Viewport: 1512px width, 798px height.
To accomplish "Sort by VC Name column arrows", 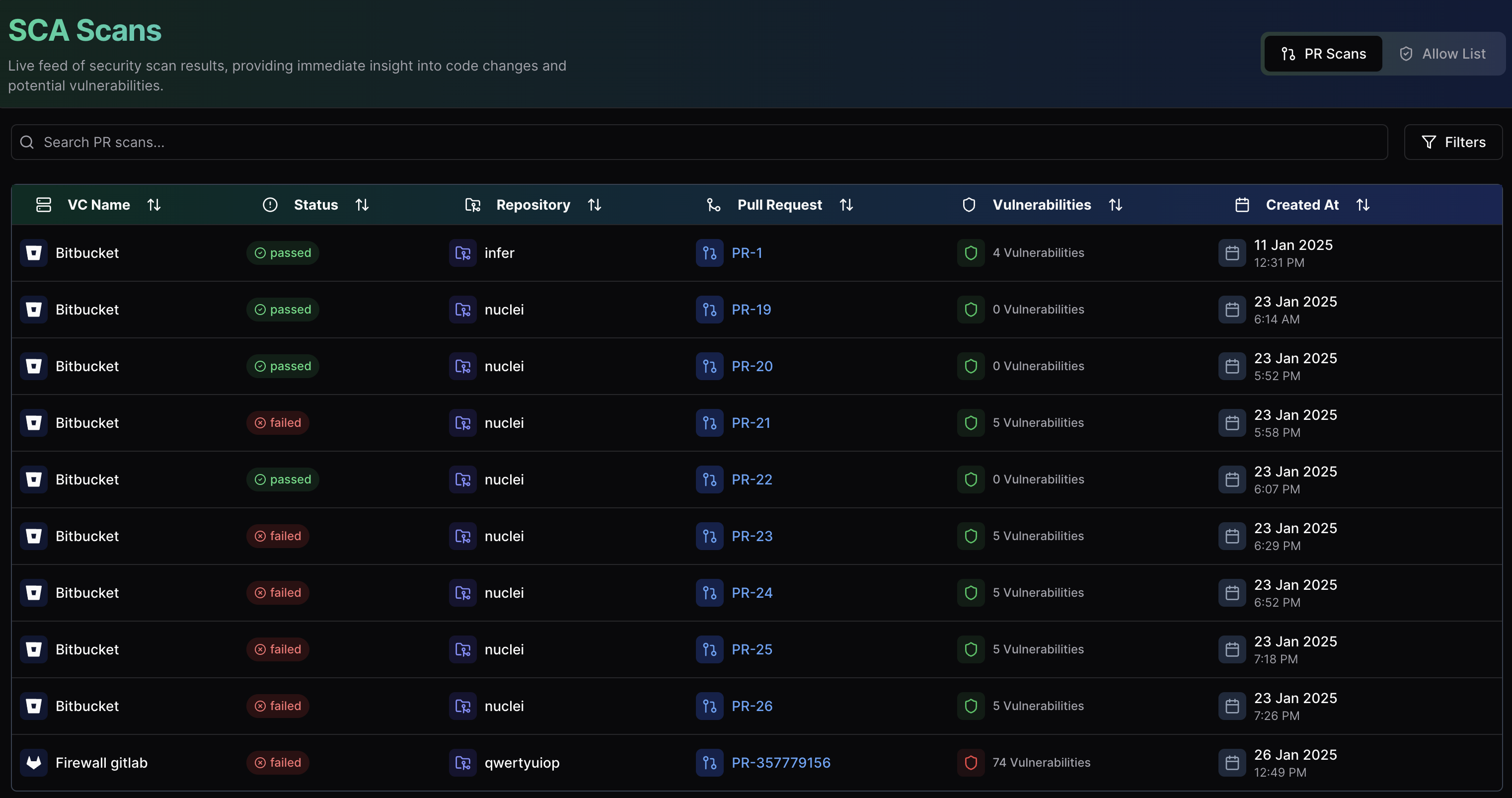I will pyautogui.click(x=154, y=205).
